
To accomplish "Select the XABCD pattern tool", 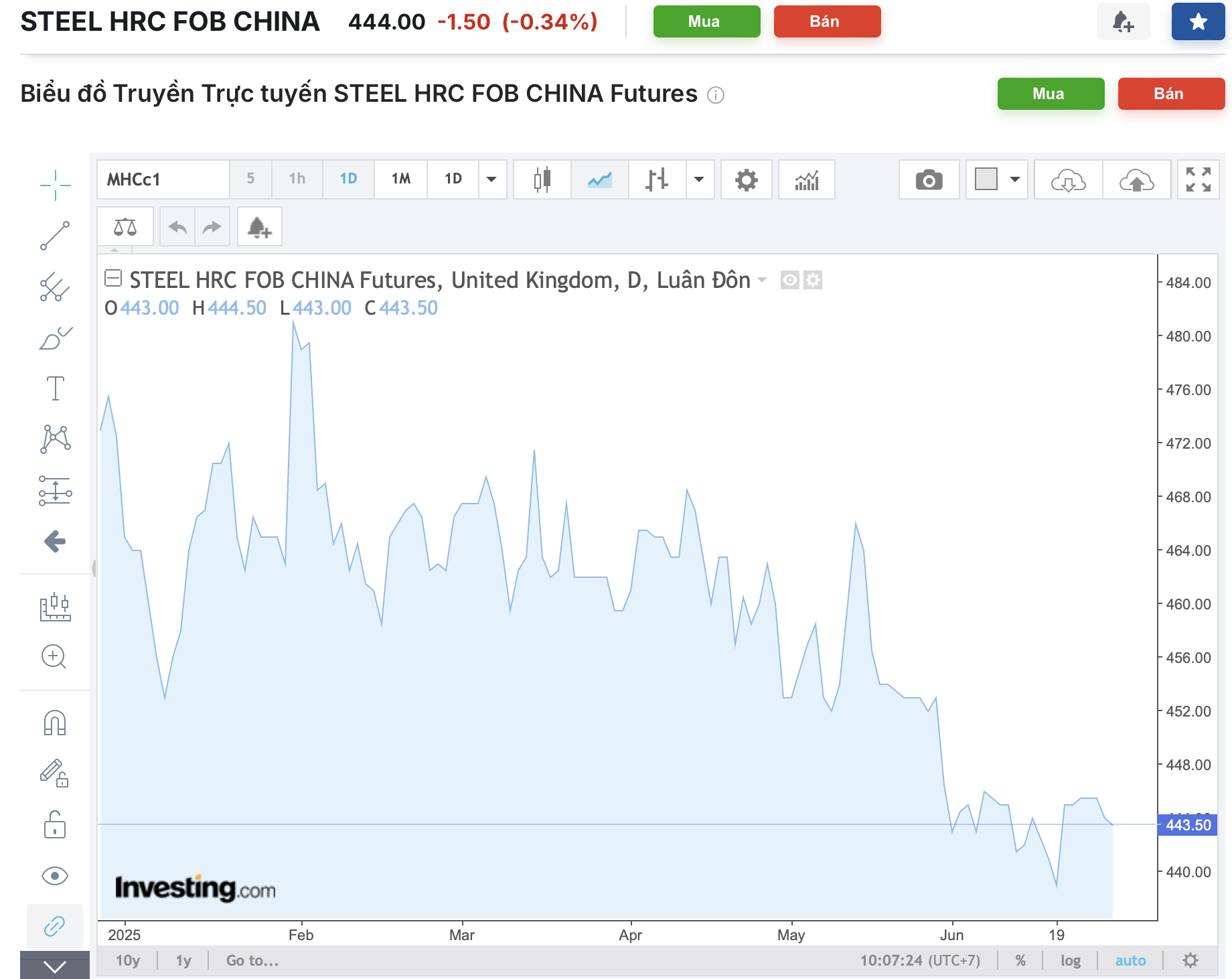I will click(55, 439).
